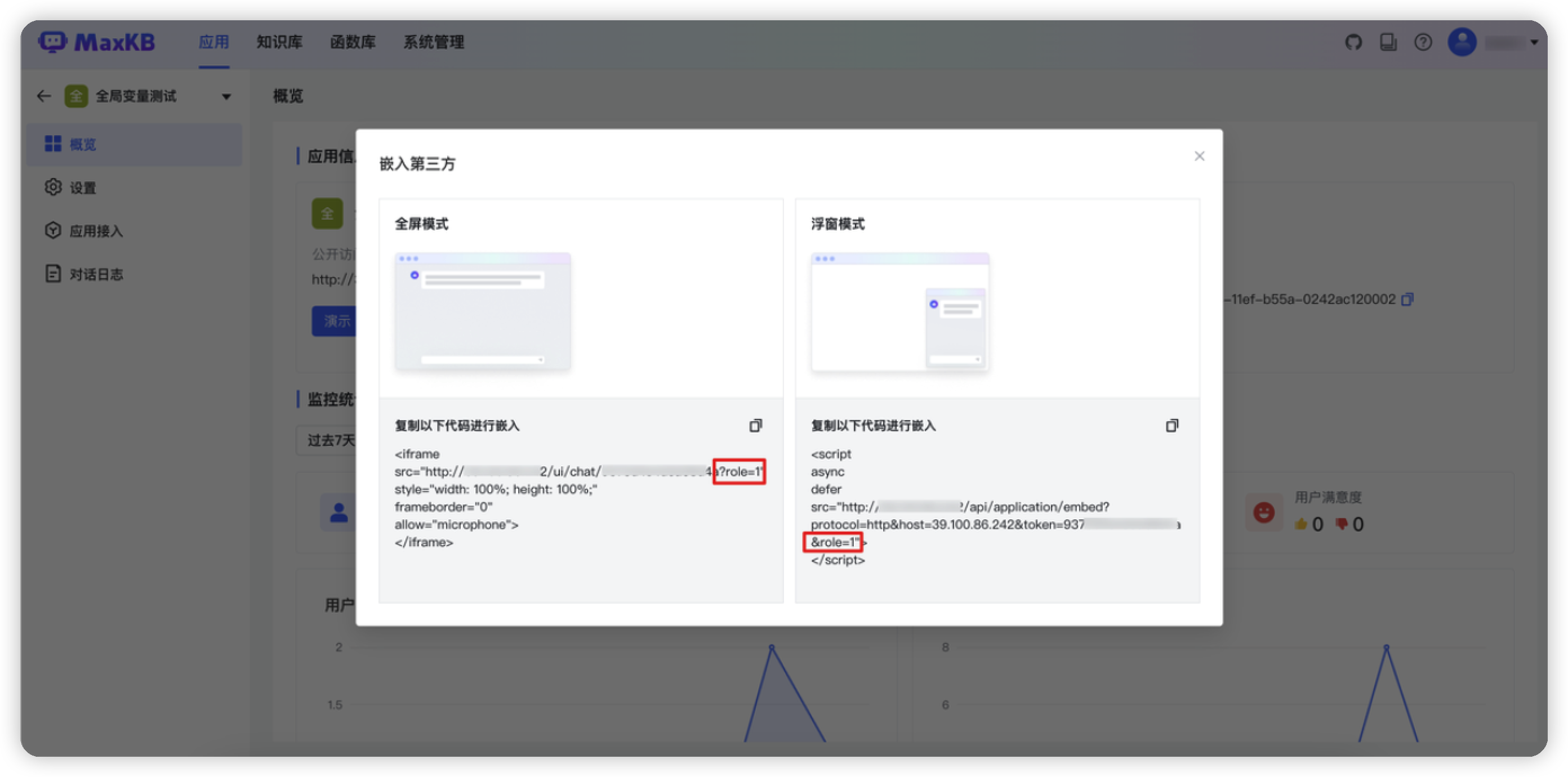The image size is (1568, 777).
Task: Click the 浮窗模式 heading
Action: (x=838, y=224)
